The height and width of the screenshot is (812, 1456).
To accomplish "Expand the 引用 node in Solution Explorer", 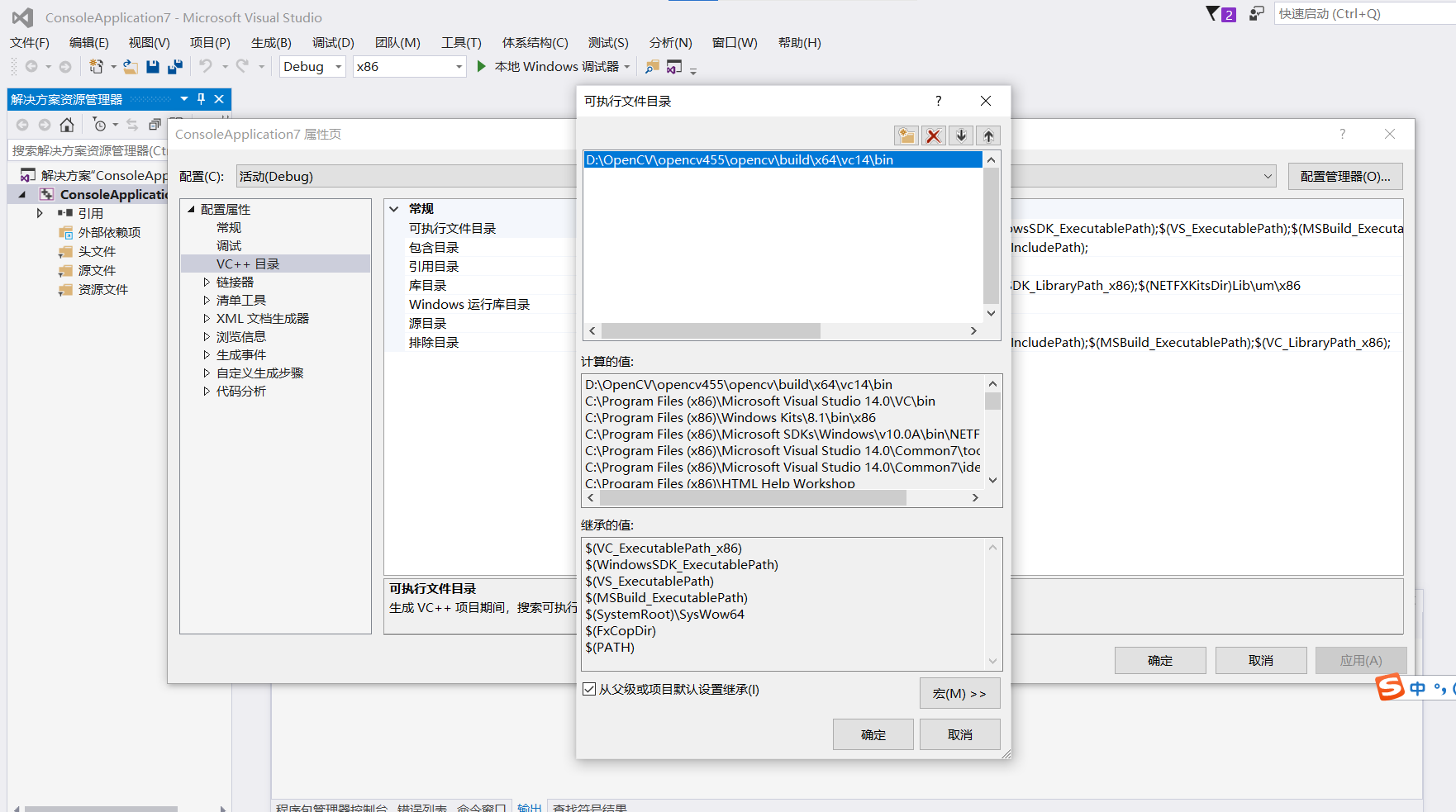I will tap(39, 212).
